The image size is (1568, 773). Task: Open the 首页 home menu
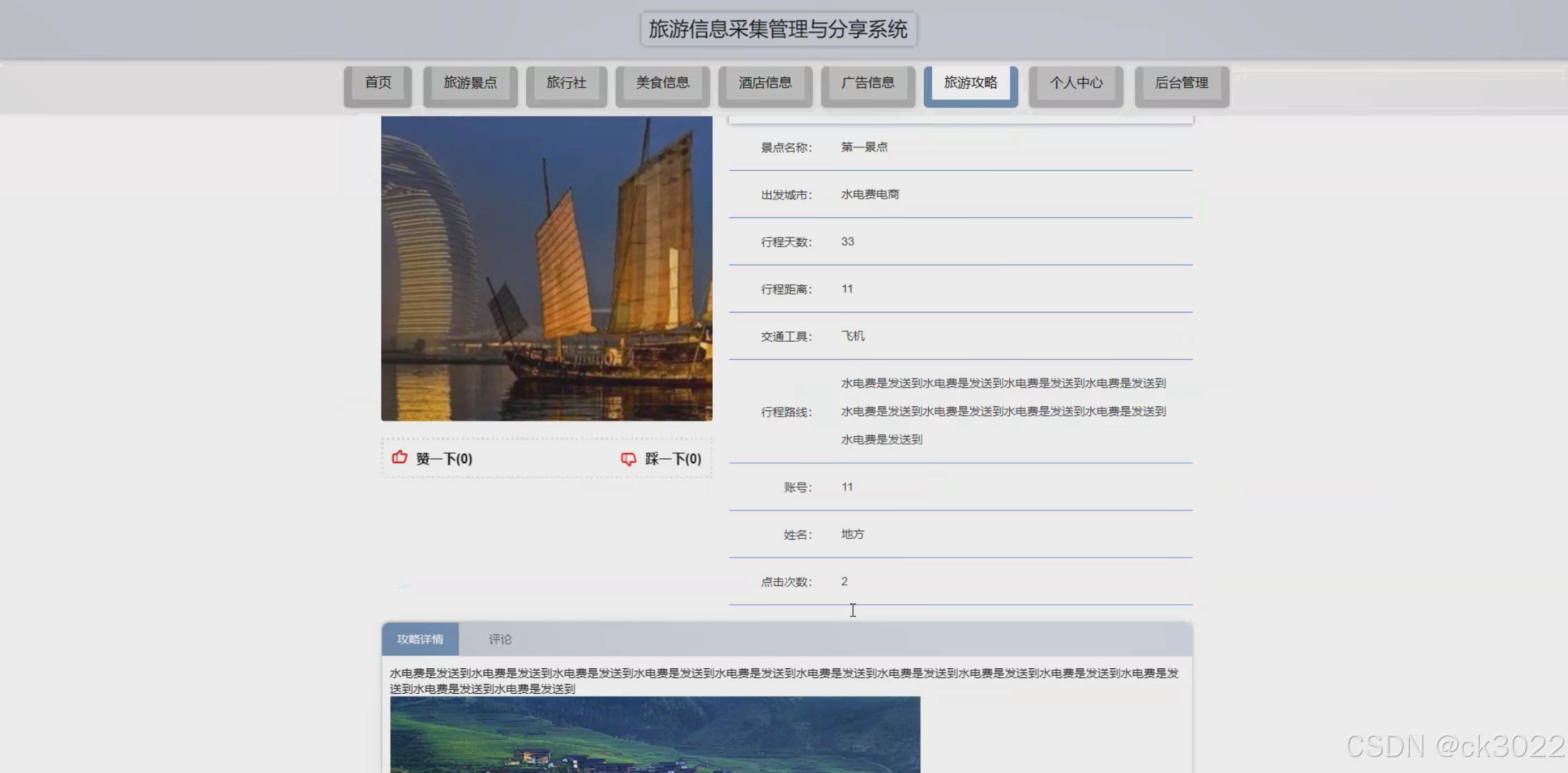[378, 83]
